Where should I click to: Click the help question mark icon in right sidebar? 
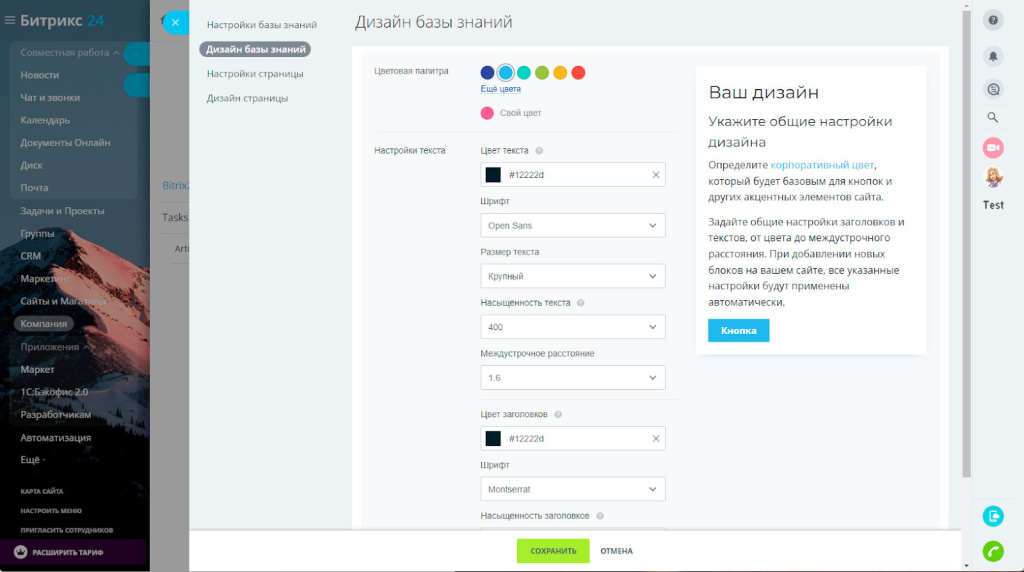point(993,21)
